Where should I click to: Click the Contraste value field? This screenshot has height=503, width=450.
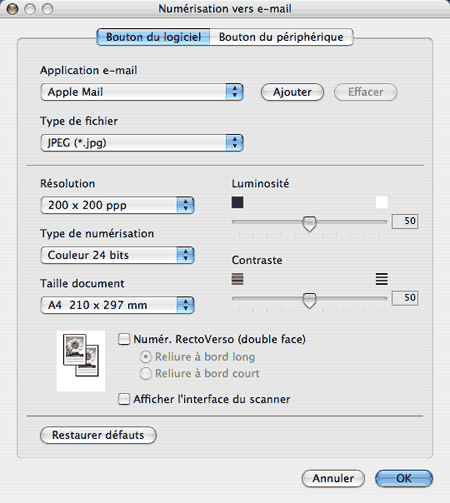coord(405,298)
